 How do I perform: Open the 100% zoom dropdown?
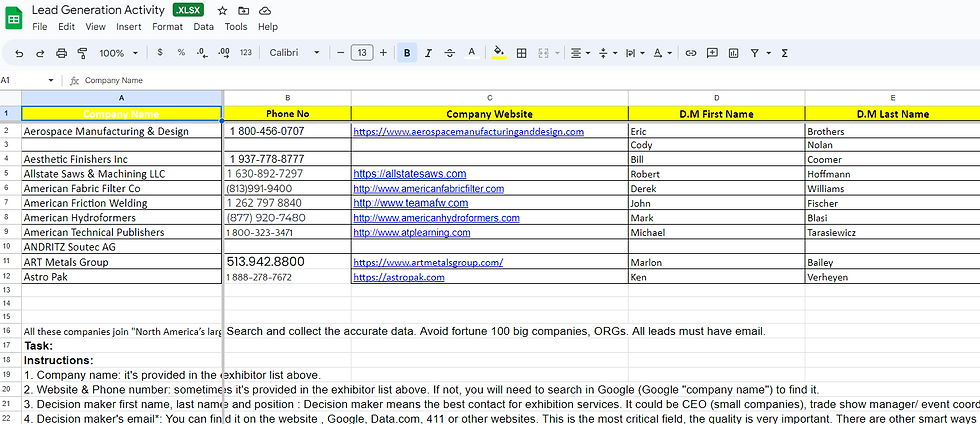[x=119, y=53]
